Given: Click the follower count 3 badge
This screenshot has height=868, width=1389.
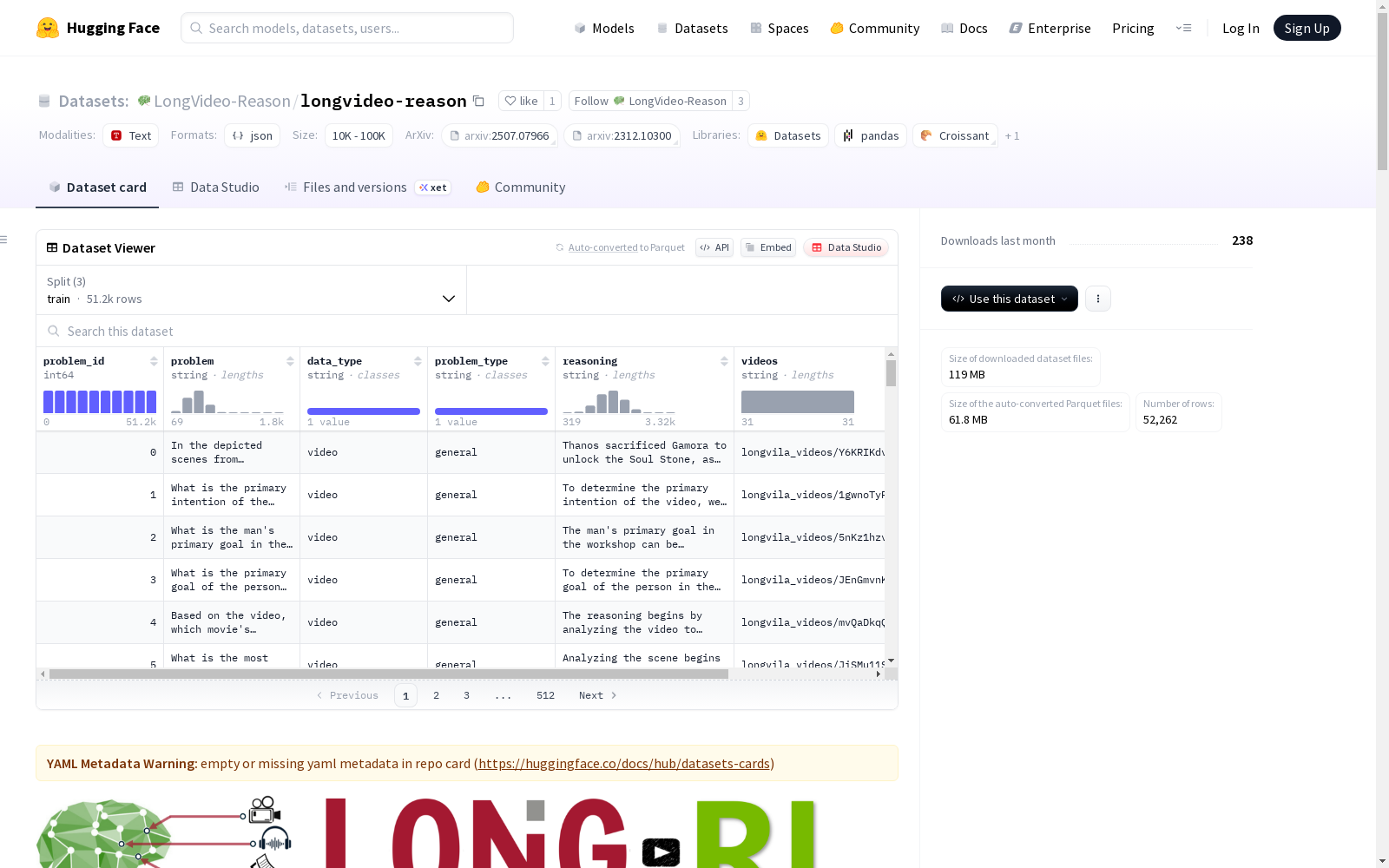Looking at the screenshot, I should click(741, 101).
